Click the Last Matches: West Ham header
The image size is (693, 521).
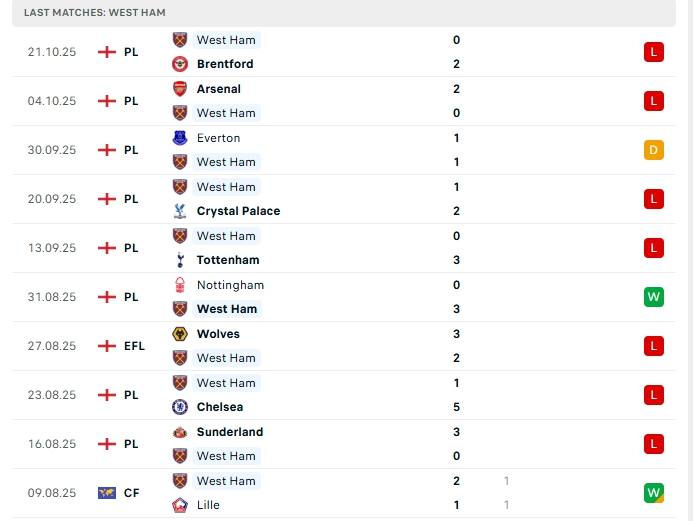(95, 12)
